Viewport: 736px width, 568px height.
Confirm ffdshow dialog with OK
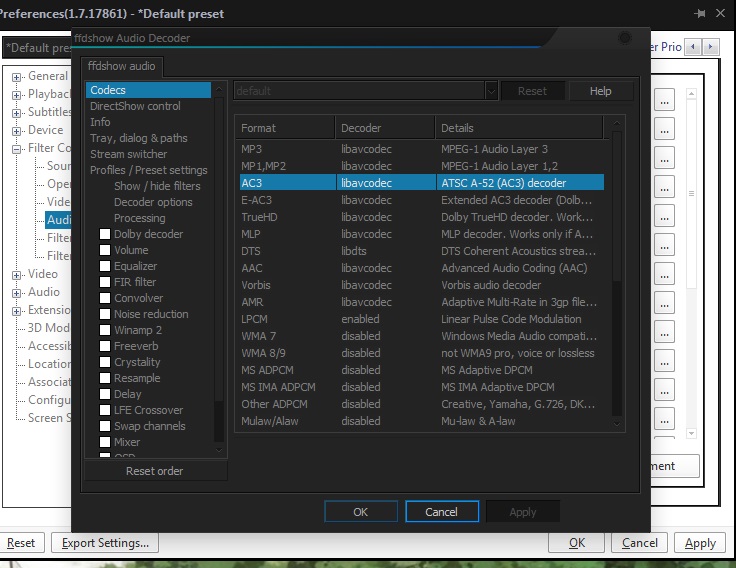coord(361,512)
